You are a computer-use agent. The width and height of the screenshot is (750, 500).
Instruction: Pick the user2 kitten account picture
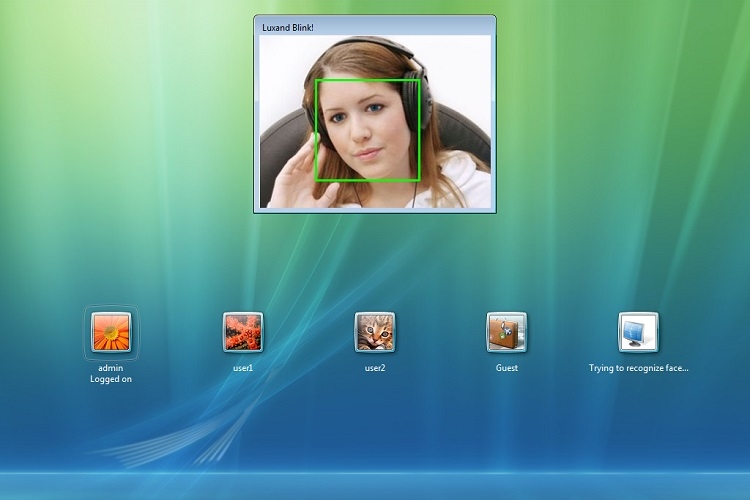(x=375, y=332)
